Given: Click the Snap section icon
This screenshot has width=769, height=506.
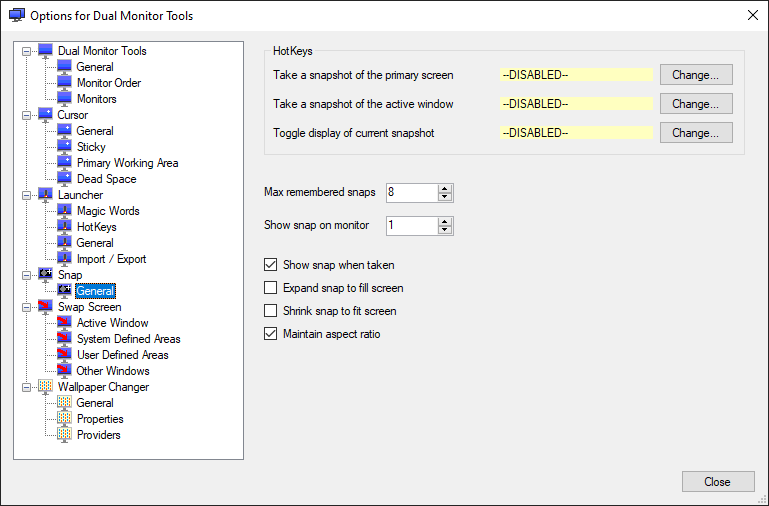Looking at the screenshot, I should (x=45, y=275).
